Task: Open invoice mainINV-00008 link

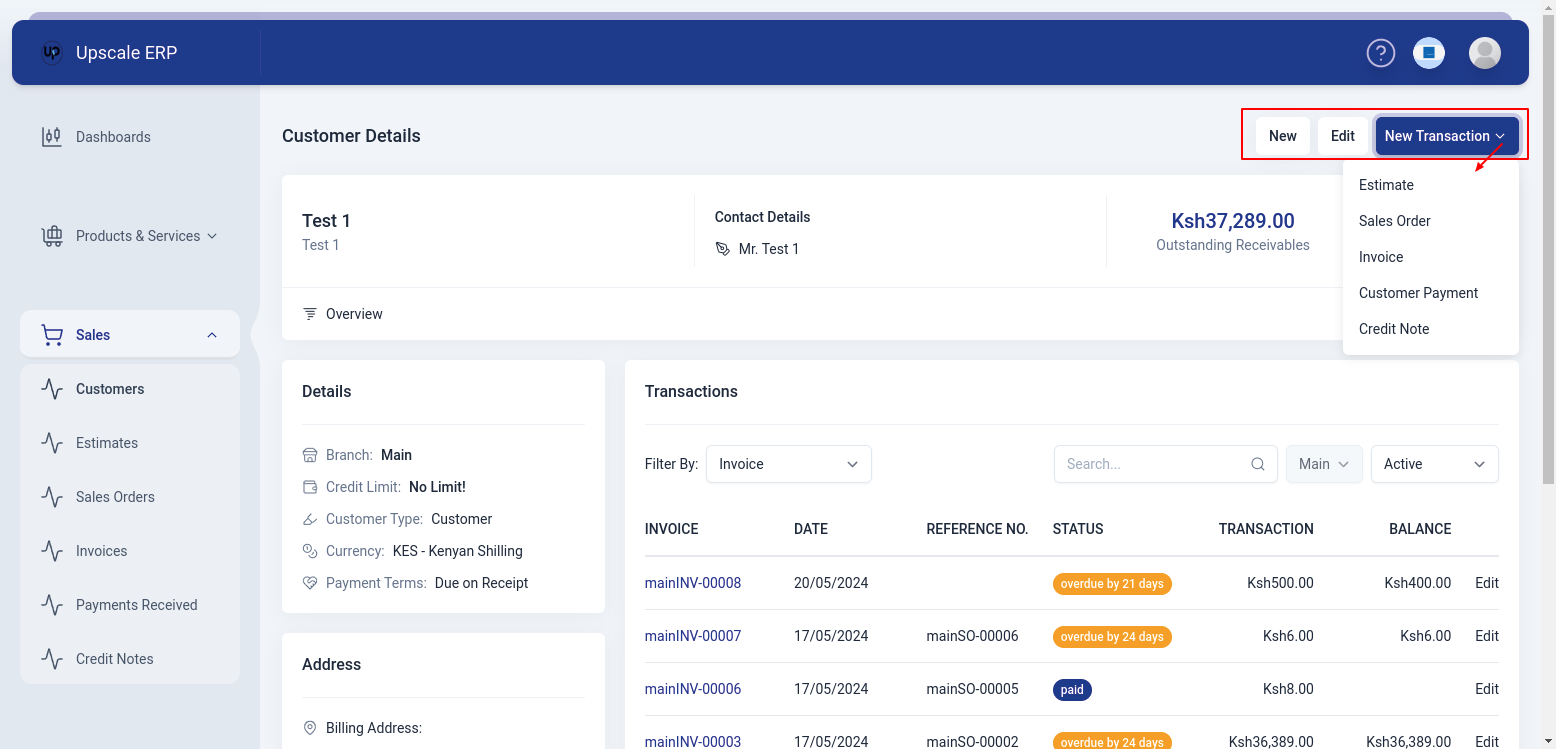Action: [693, 583]
